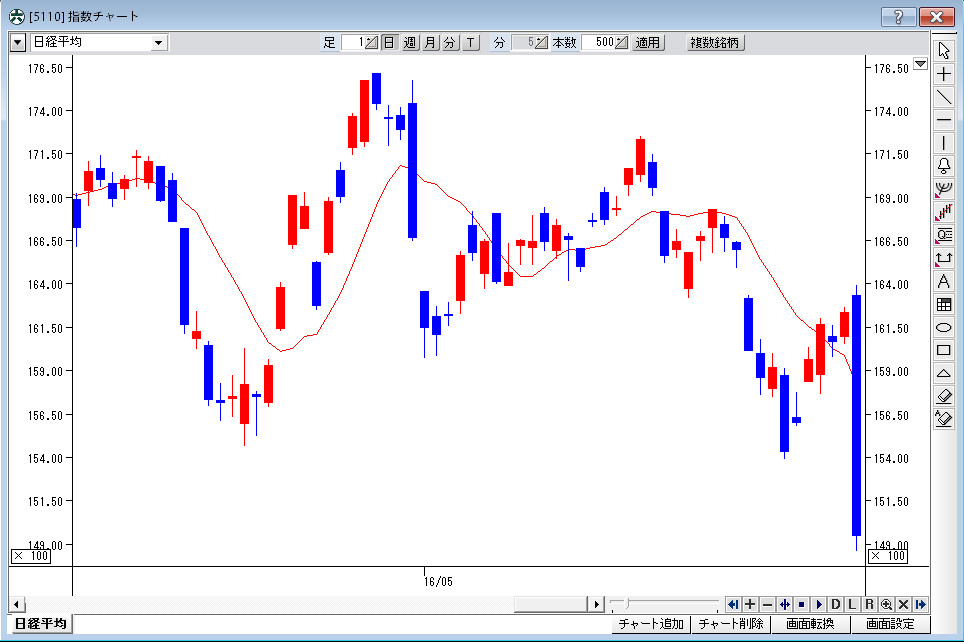Select the crosshair cursor tool
The image size is (964, 642).
coord(944,74)
